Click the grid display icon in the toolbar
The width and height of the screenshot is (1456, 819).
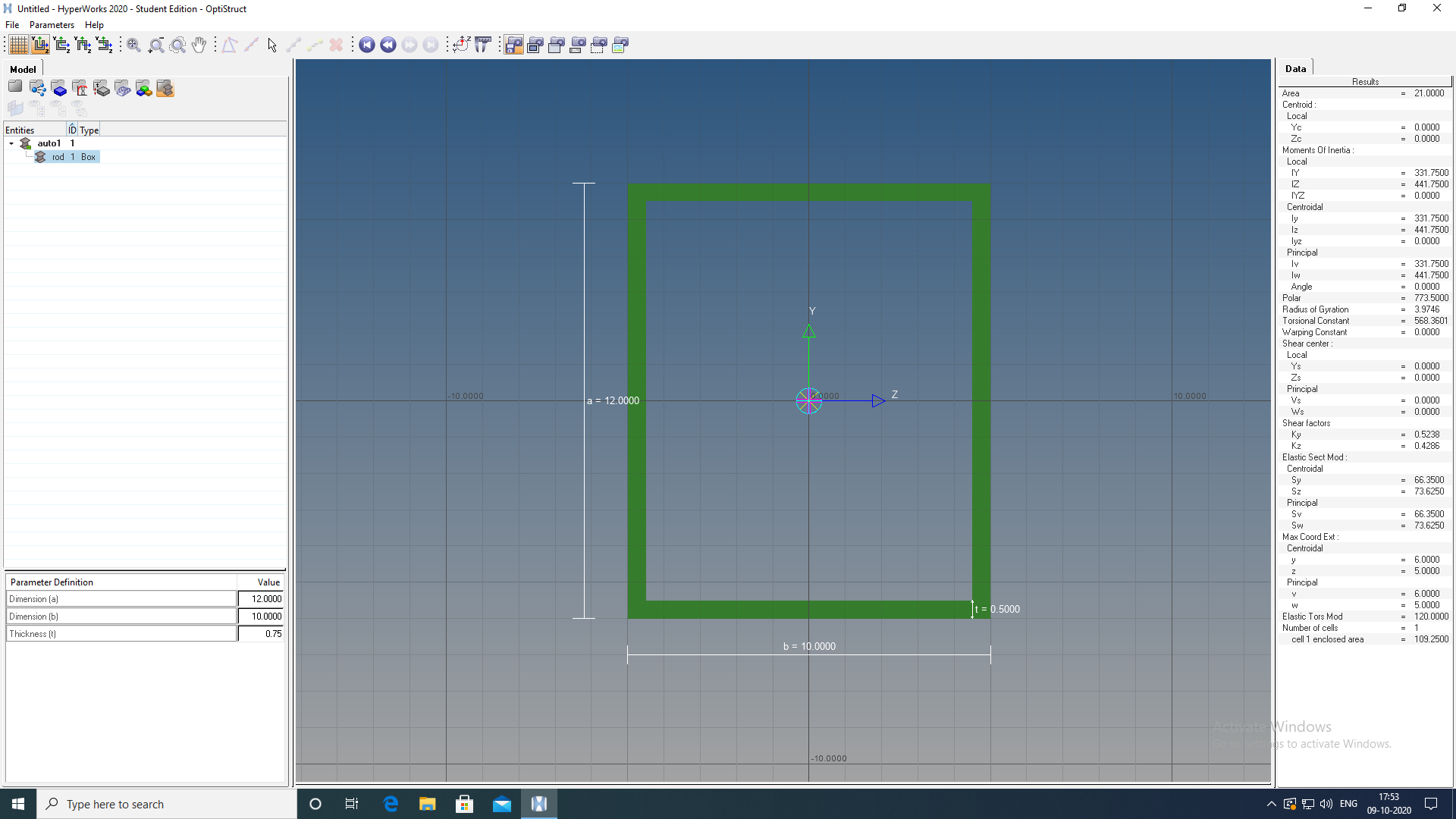click(x=17, y=45)
